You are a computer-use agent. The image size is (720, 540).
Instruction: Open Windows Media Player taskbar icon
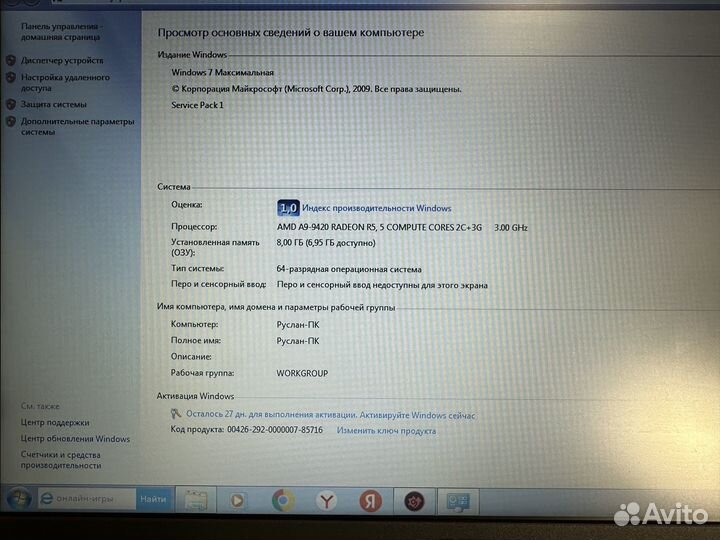pos(237,500)
